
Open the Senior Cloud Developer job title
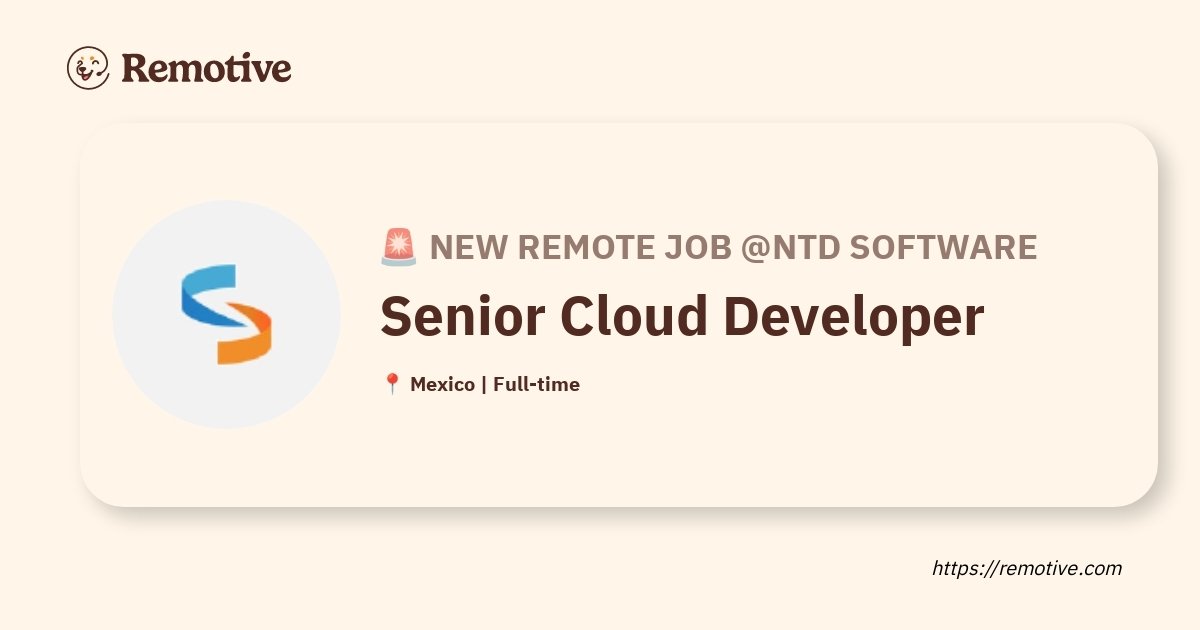point(682,316)
